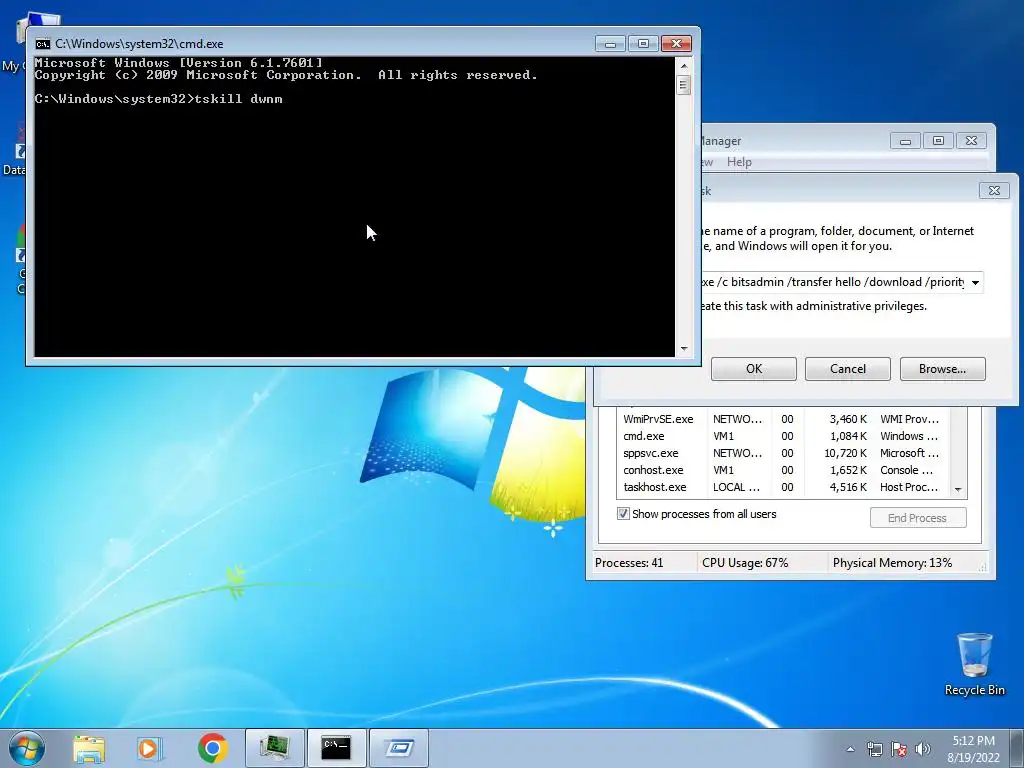Click Browse... in the task dialog
Viewport: 1024px width, 768px height.
click(x=942, y=369)
